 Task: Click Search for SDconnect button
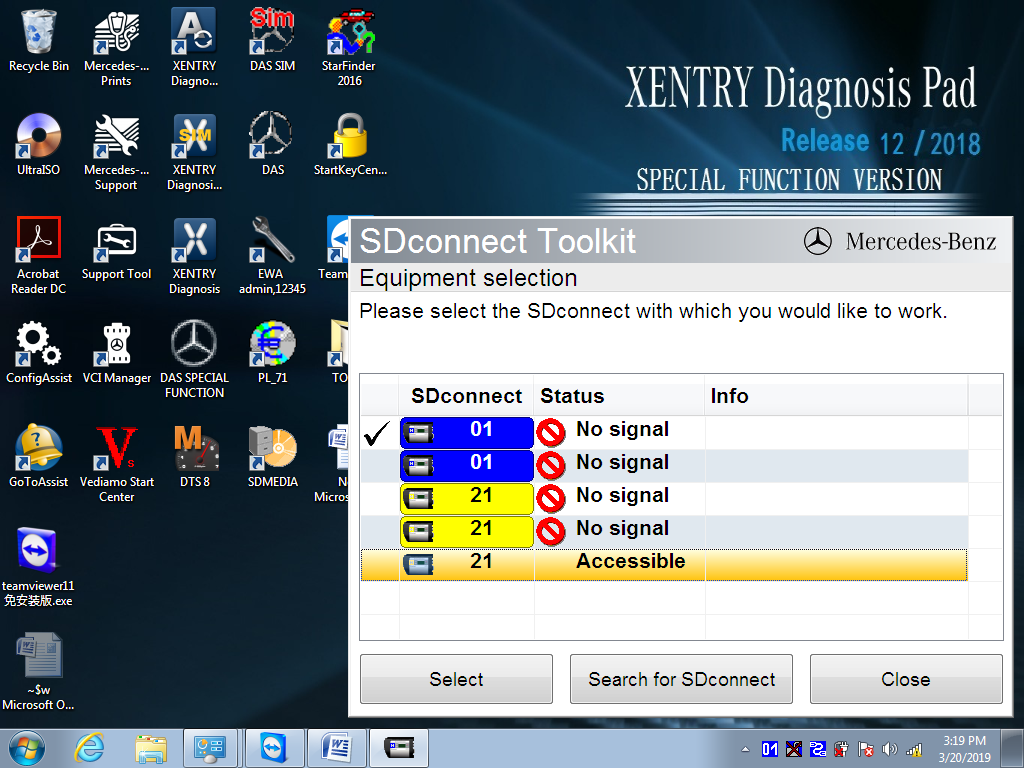click(681, 679)
